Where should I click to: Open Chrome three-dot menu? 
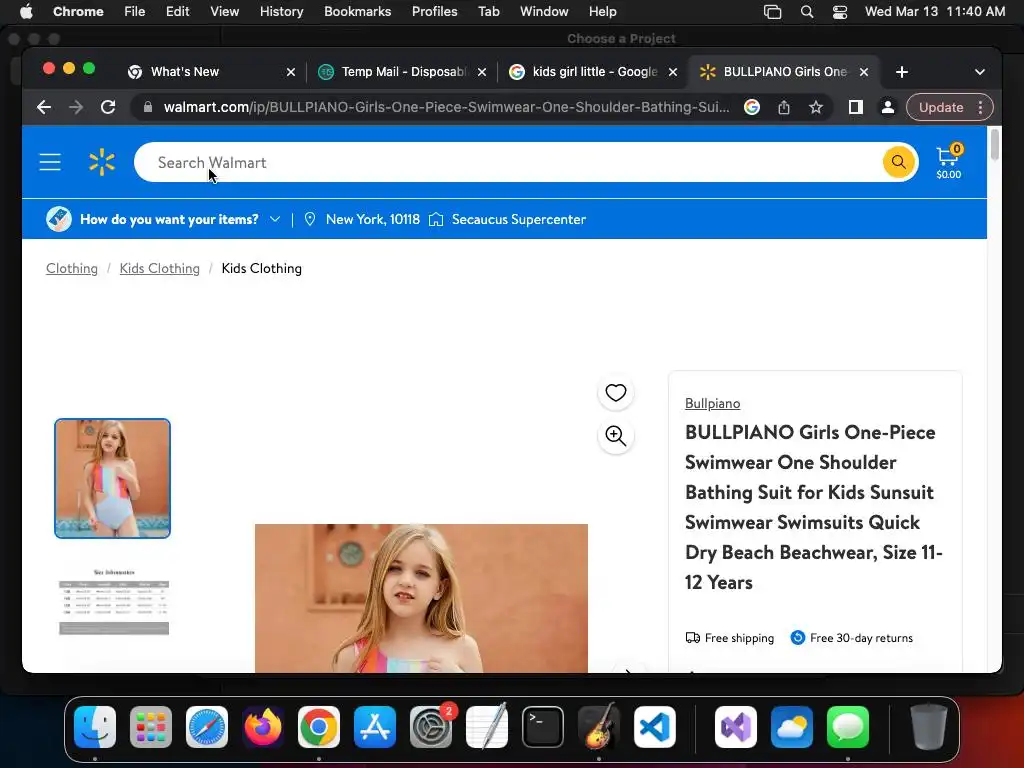[x=980, y=107]
